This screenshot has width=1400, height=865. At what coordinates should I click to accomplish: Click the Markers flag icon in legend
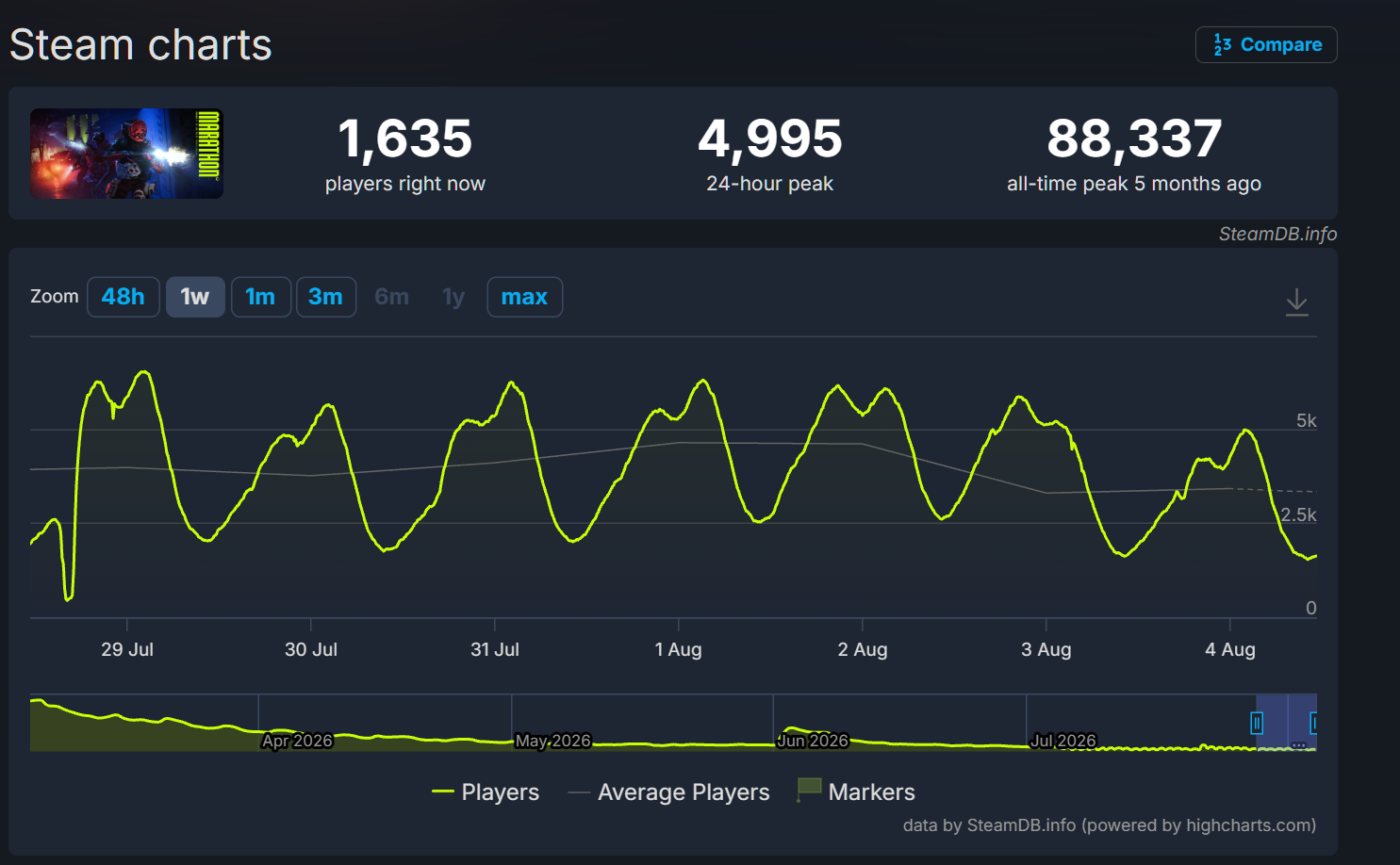(808, 791)
